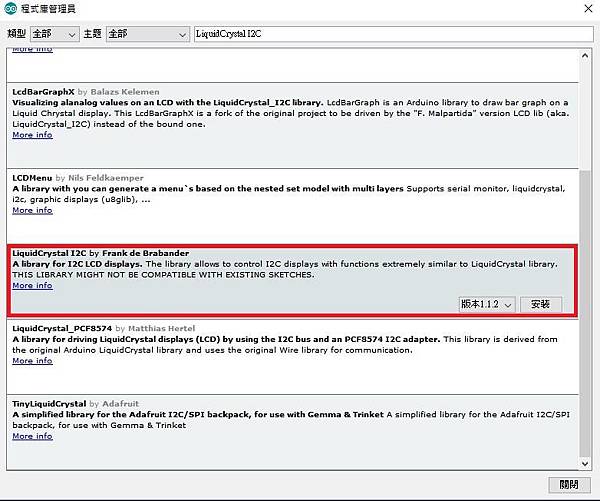600x501 pixels.
Task: Click the vertical scrollbar thumb
Action: pyautogui.click(x=585, y=313)
